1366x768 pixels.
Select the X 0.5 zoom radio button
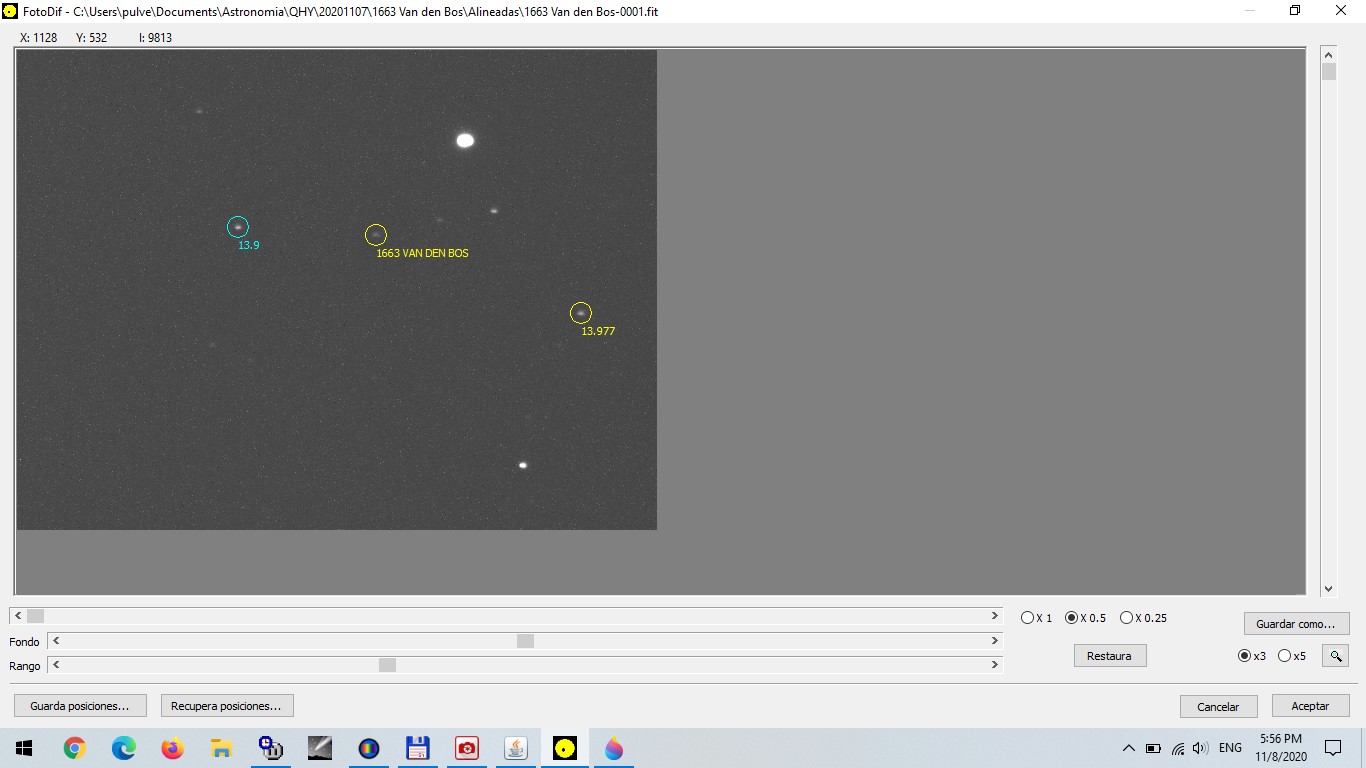pyautogui.click(x=1085, y=618)
